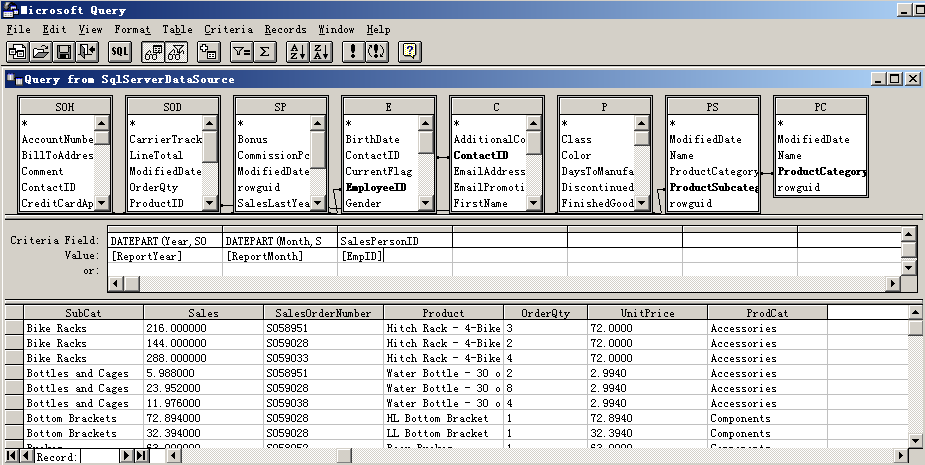Go to first record navigation button
This screenshot has height=465, width=925.
[x=12, y=456]
